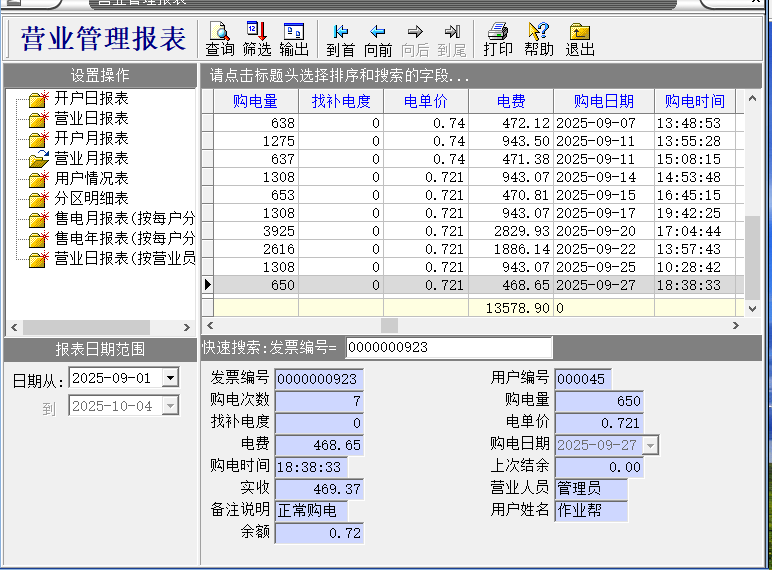
Task: Jump to first record with 到首
Action: [341, 39]
